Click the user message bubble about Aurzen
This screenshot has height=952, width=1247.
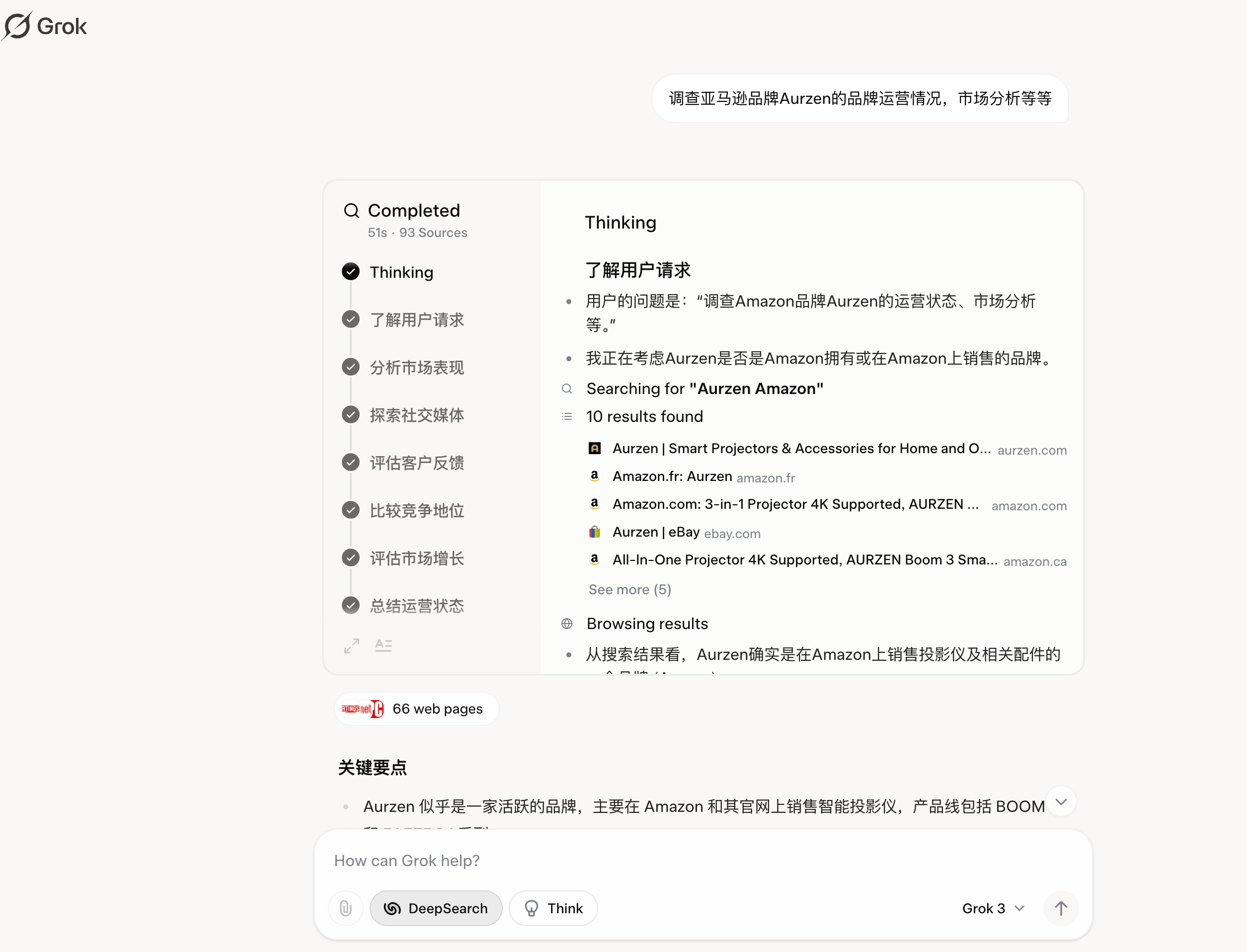pos(860,98)
